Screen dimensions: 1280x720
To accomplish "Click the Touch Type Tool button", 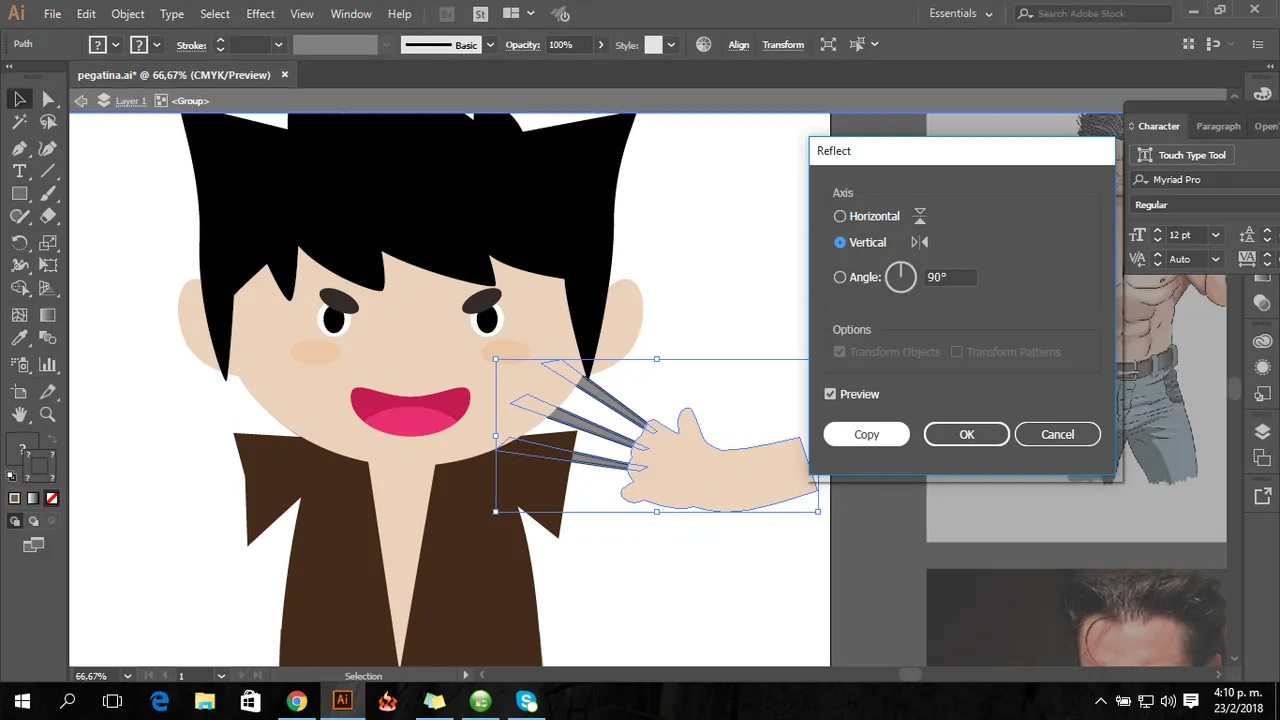I will [1182, 155].
